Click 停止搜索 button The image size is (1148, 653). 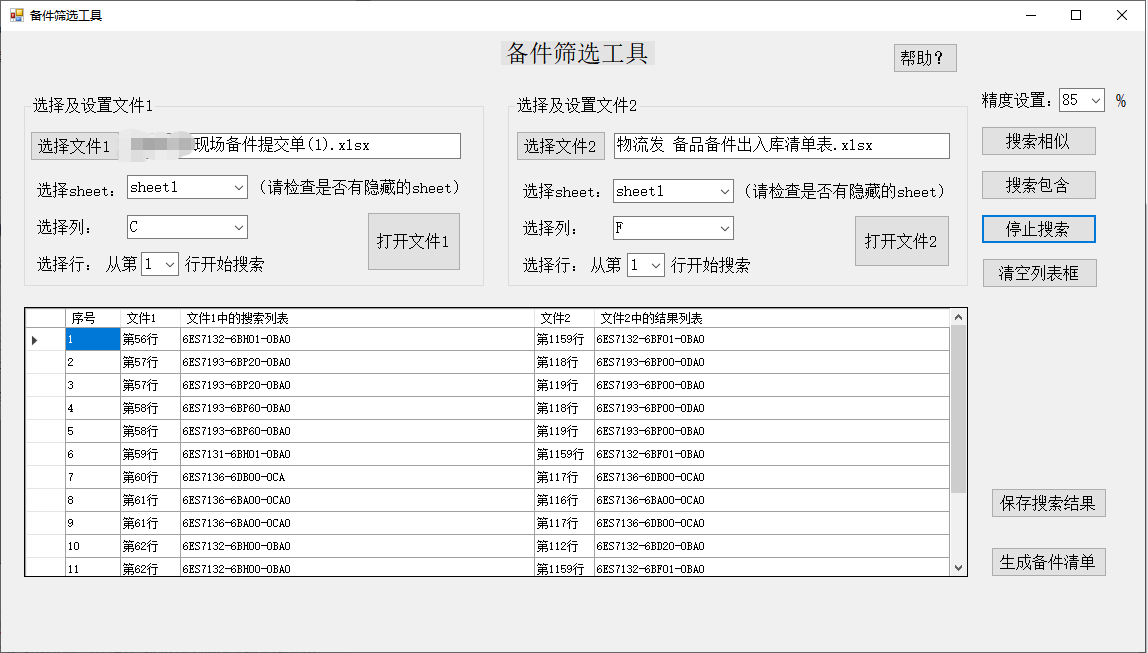click(x=1038, y=229)
